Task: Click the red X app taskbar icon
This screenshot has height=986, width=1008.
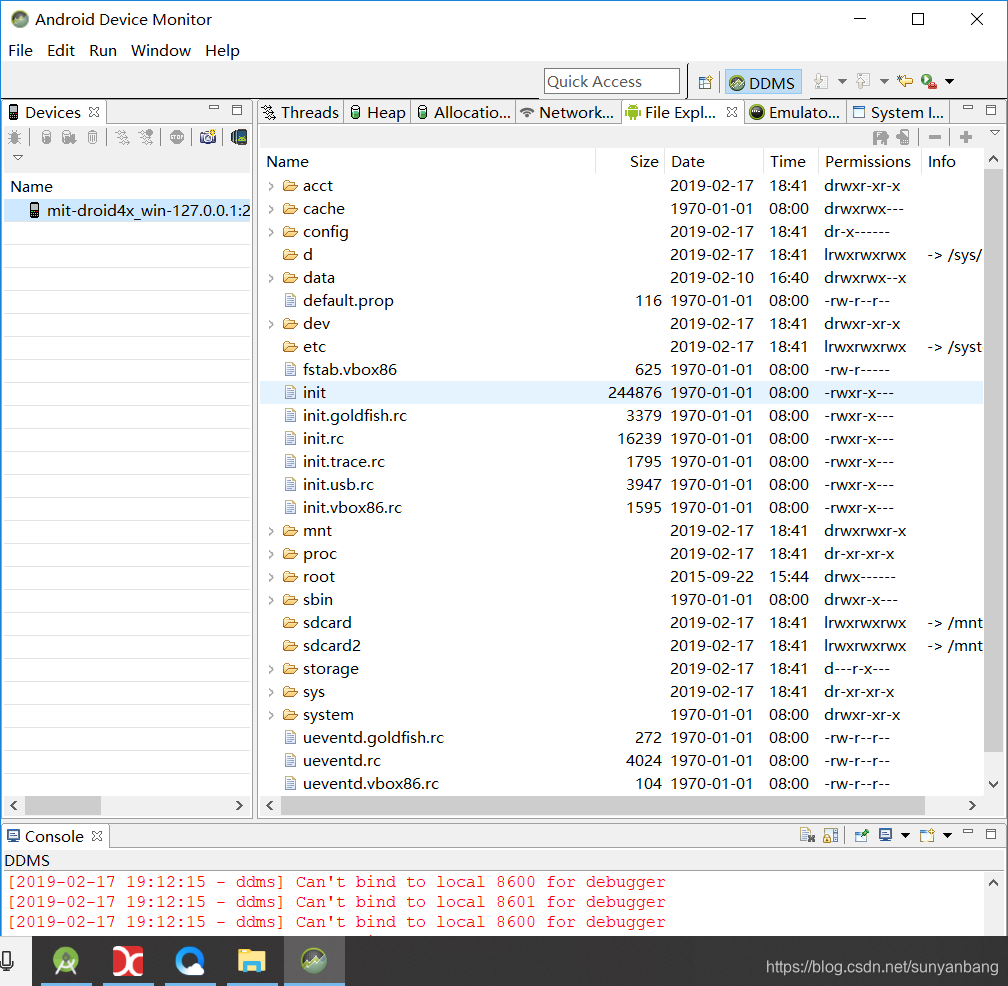Action: tap(128, 961)
